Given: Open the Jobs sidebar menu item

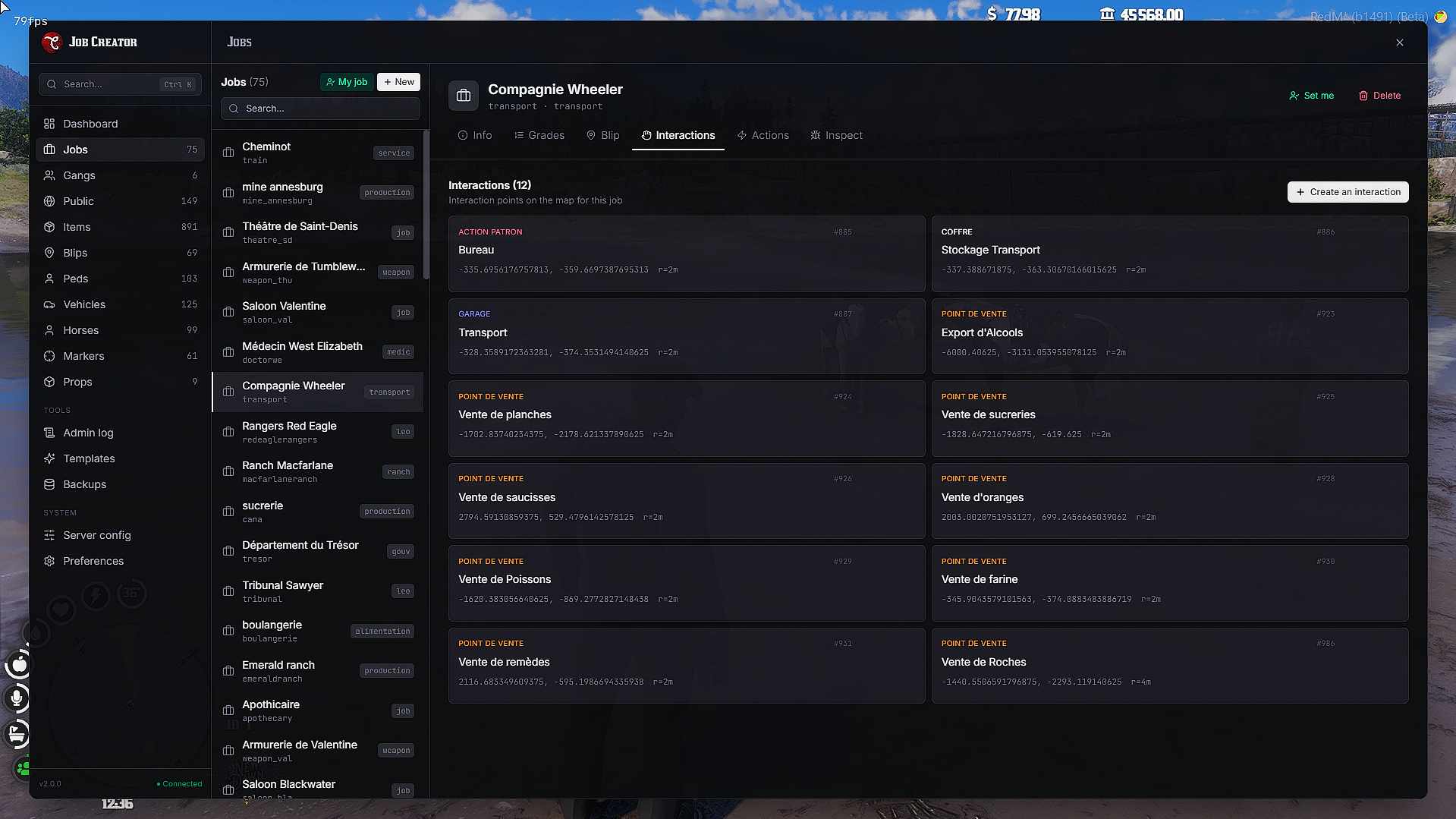Looking at the screenshot, I should [120, 150].
